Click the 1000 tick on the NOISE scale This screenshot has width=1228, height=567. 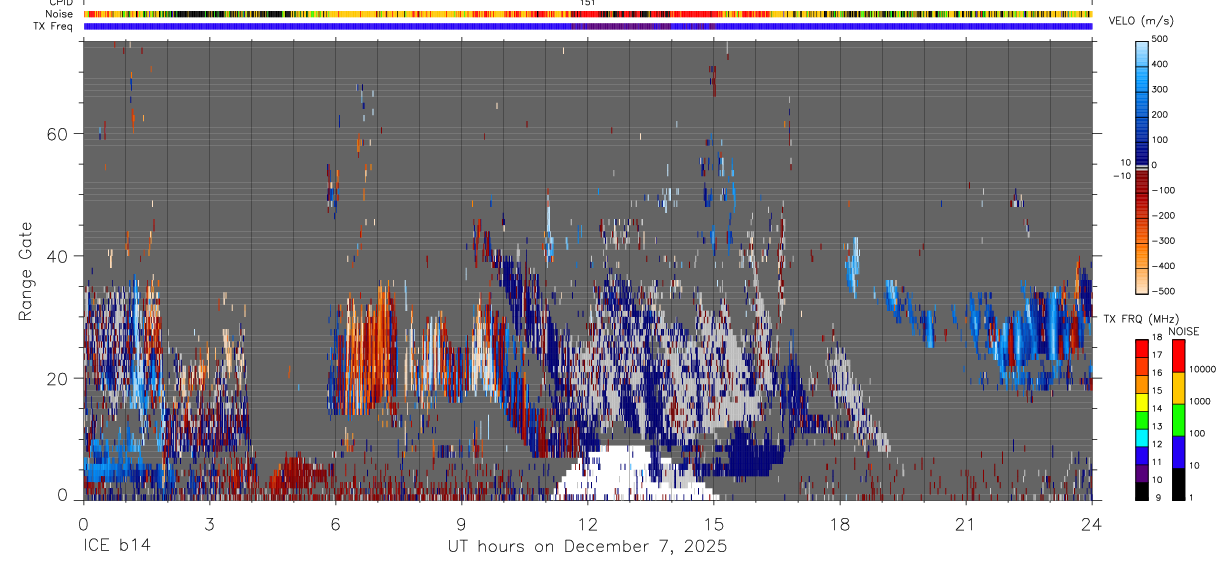(1200, 402)
